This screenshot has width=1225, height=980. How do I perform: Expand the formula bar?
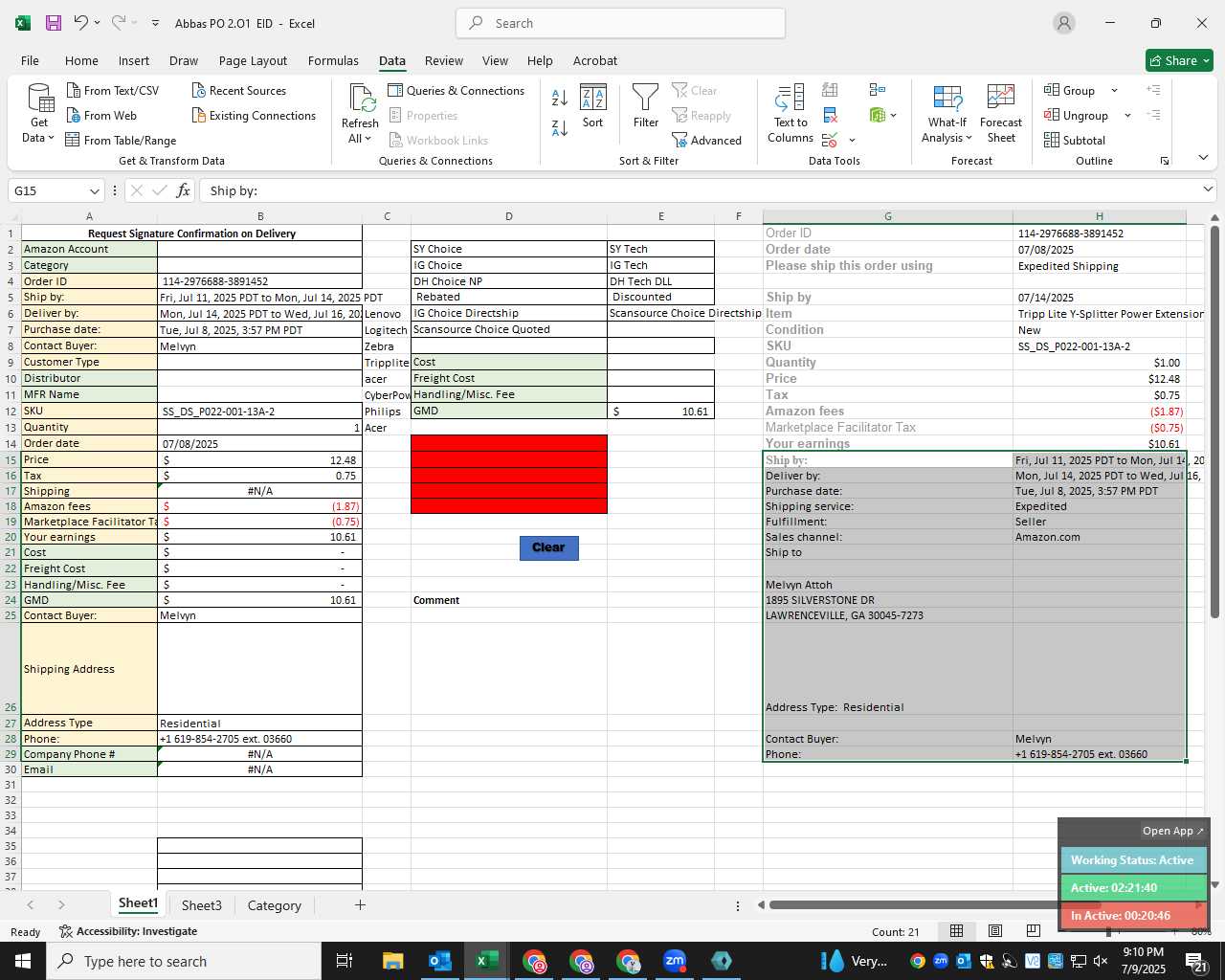(x=1208, y=189)
